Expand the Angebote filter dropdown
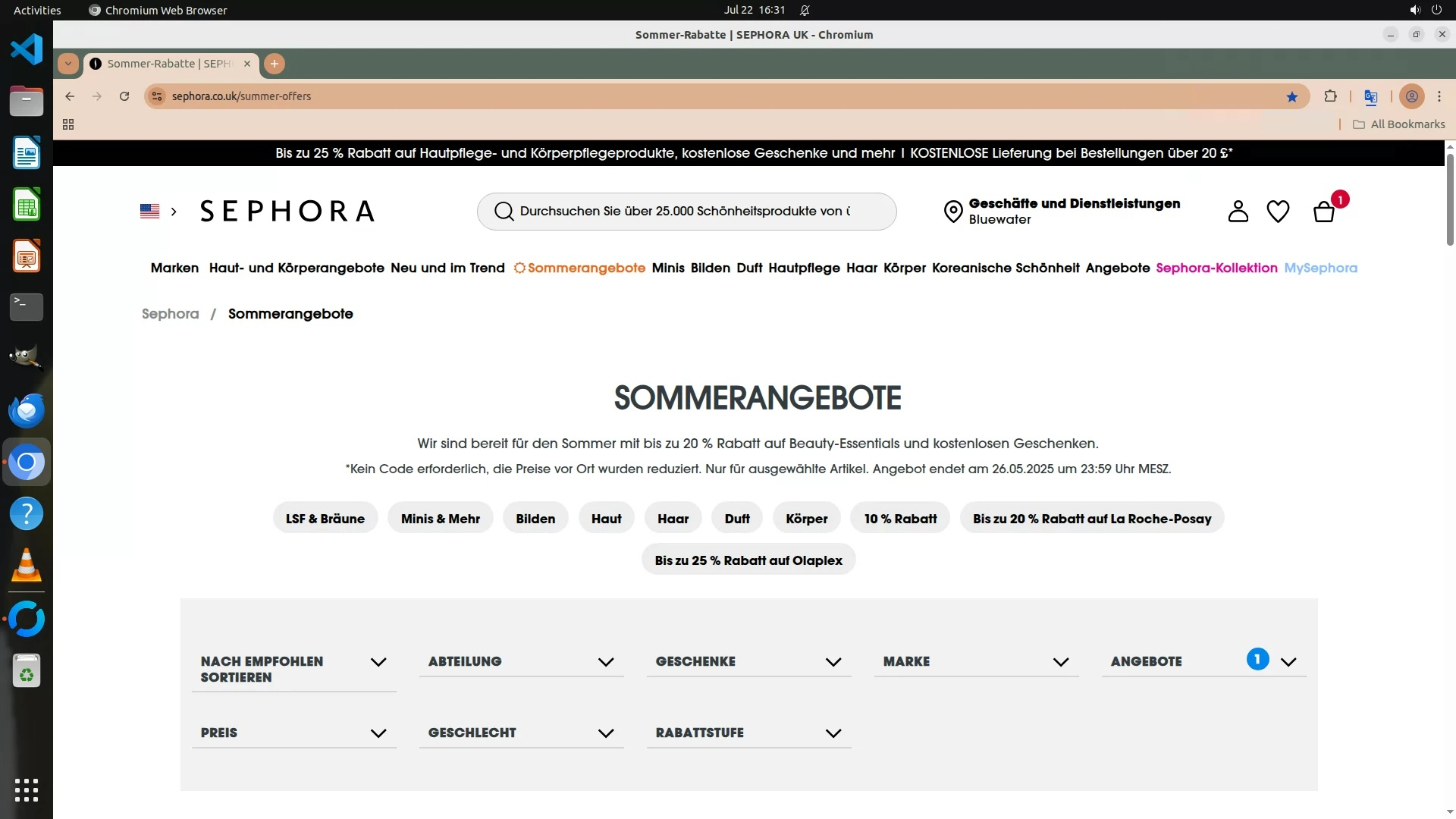Screen dimensions: 1456x819 coord(1288,661)
